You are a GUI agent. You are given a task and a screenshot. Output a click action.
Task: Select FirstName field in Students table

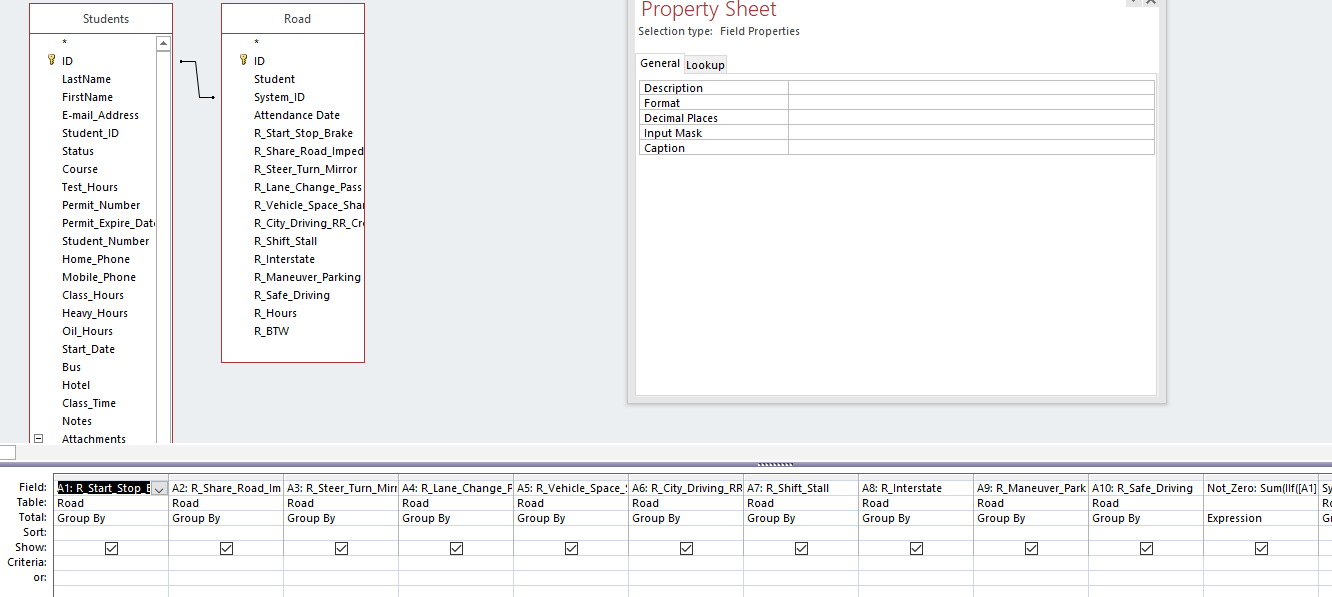pyautogui.click(x=87, y=97)
